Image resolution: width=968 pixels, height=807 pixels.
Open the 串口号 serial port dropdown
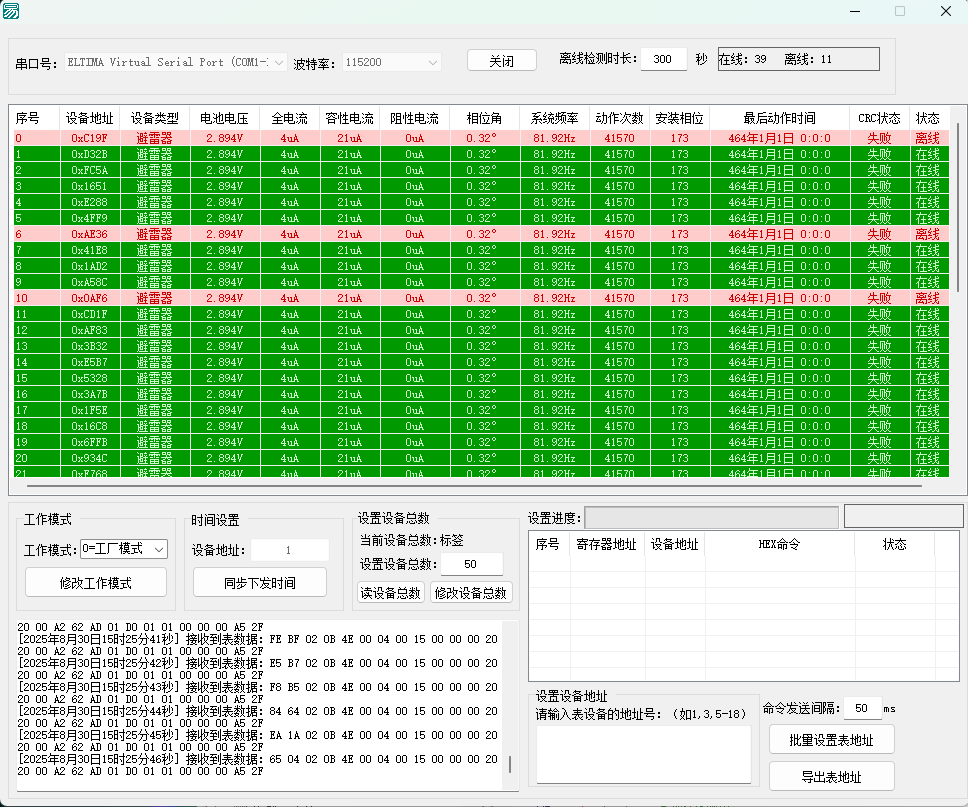176,62
